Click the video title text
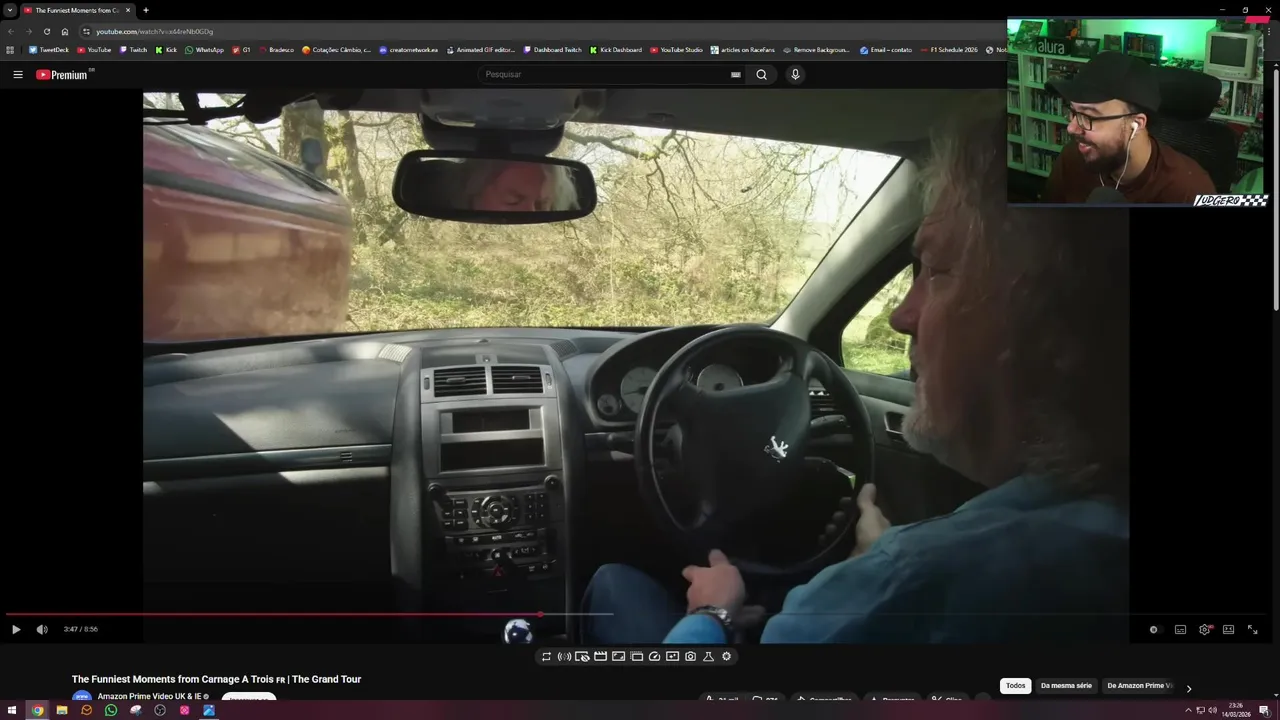Screen dimensions: 1280x720 tap(216, 679)
